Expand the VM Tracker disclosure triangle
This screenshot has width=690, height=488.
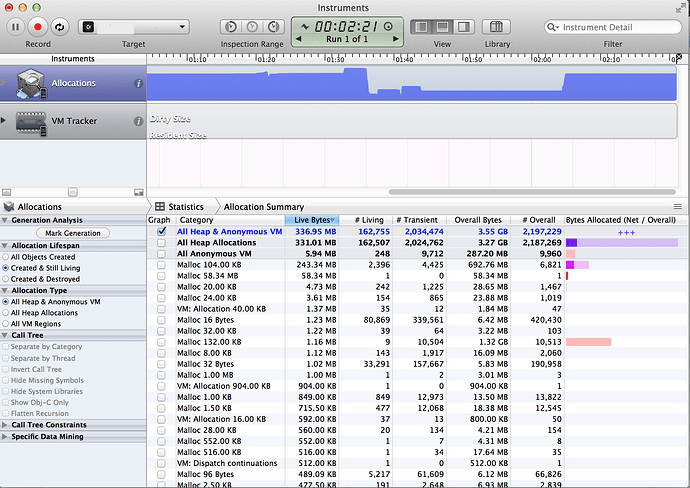pyautogui.click(x=4, y=121)
